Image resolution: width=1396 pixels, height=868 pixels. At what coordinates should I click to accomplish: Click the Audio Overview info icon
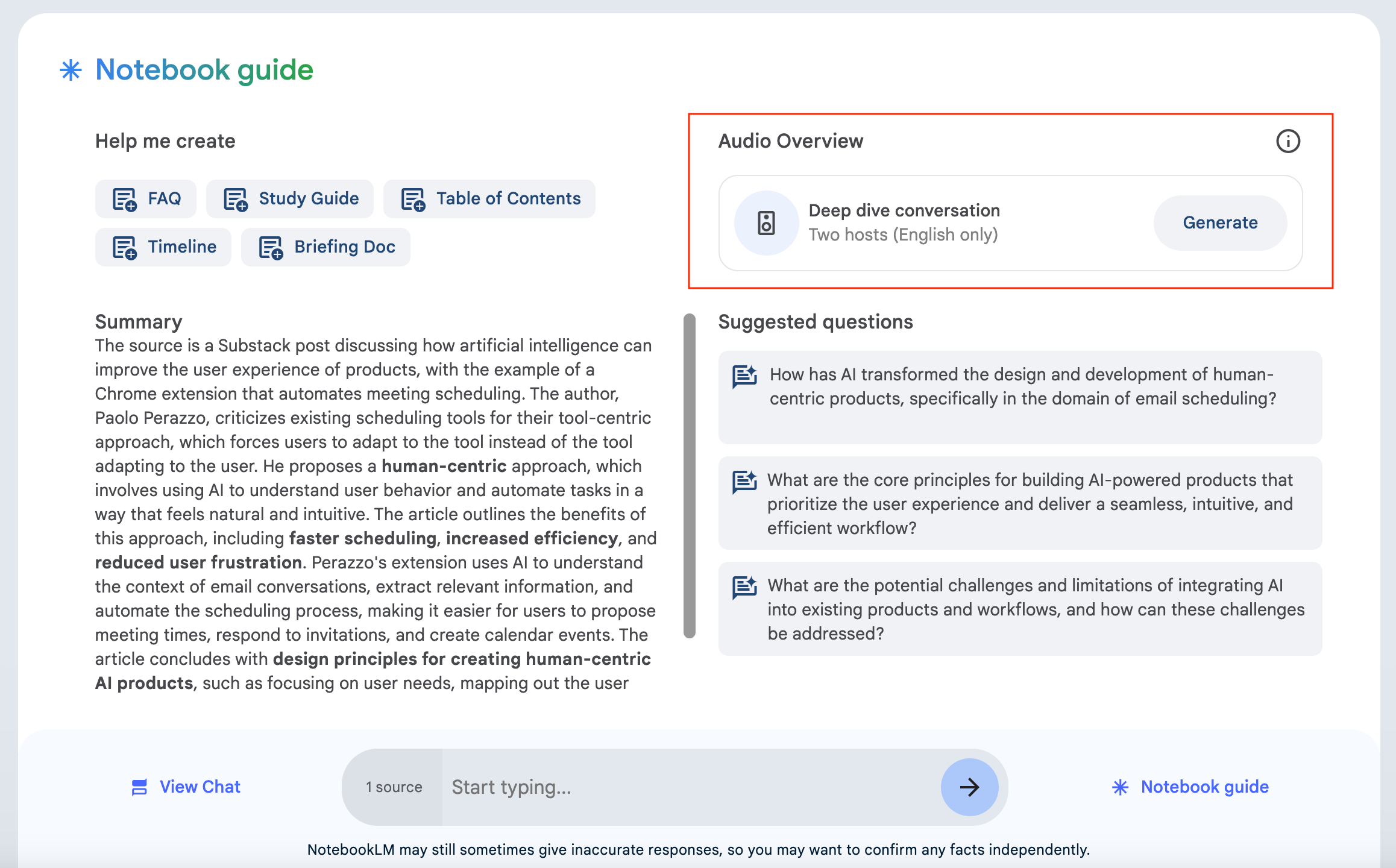coord(1288,141)
